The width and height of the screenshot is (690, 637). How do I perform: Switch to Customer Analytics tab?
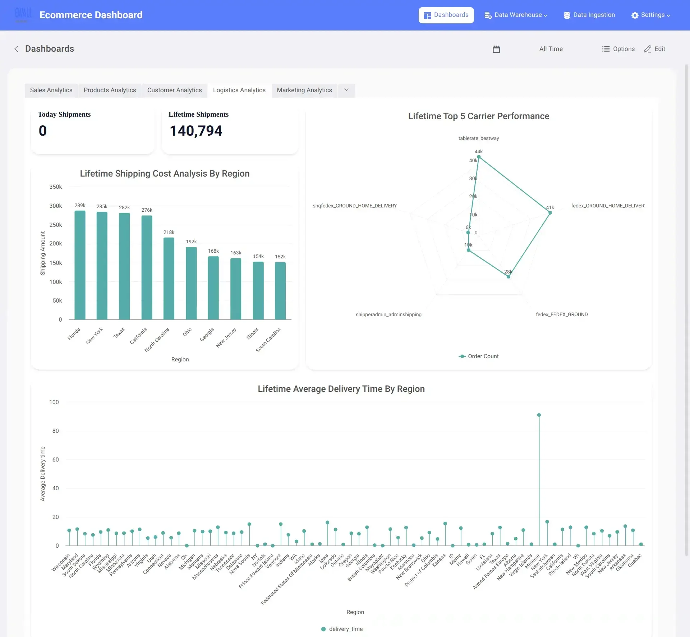175,90
